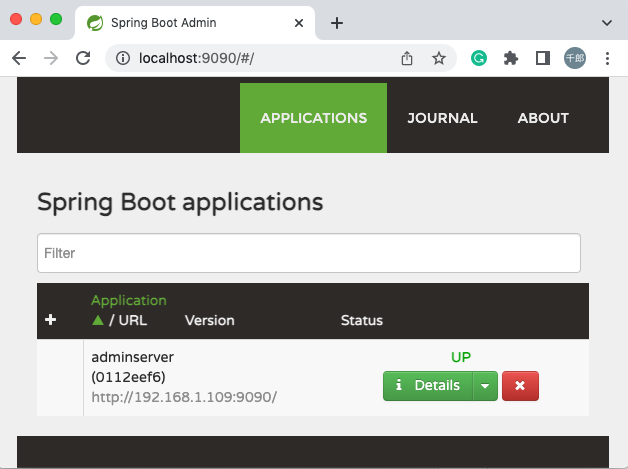The width and height of the screenshot is (628, 469).
Task: Go back in browser history
Action: click(19, 58)
